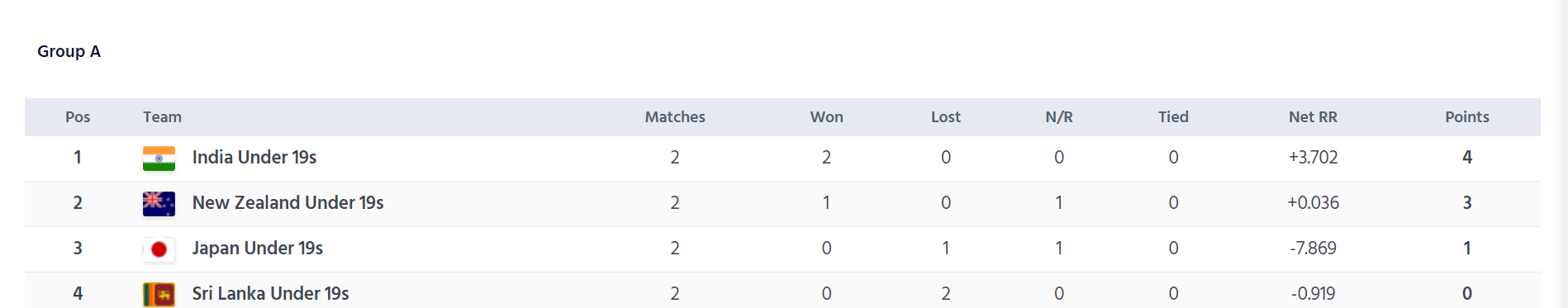The image size is (1568, 308).
Task: Click the Tied column header
Action: coord(1173,117)
